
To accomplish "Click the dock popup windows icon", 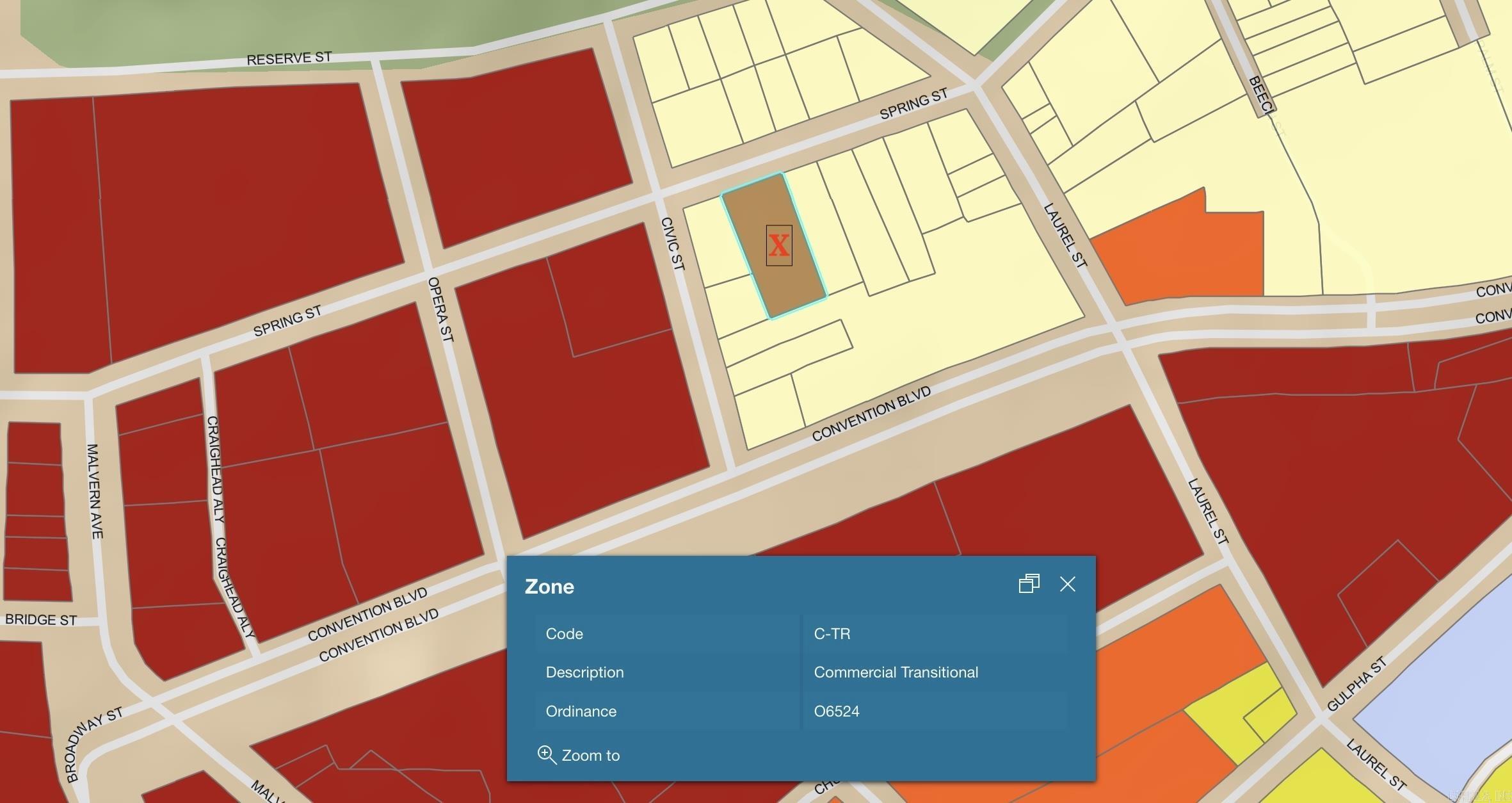I will 1029,583.
